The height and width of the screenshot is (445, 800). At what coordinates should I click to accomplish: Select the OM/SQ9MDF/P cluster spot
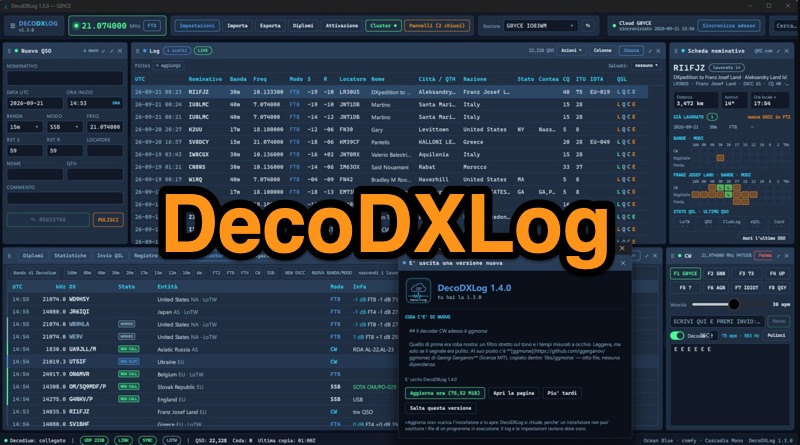204,387
